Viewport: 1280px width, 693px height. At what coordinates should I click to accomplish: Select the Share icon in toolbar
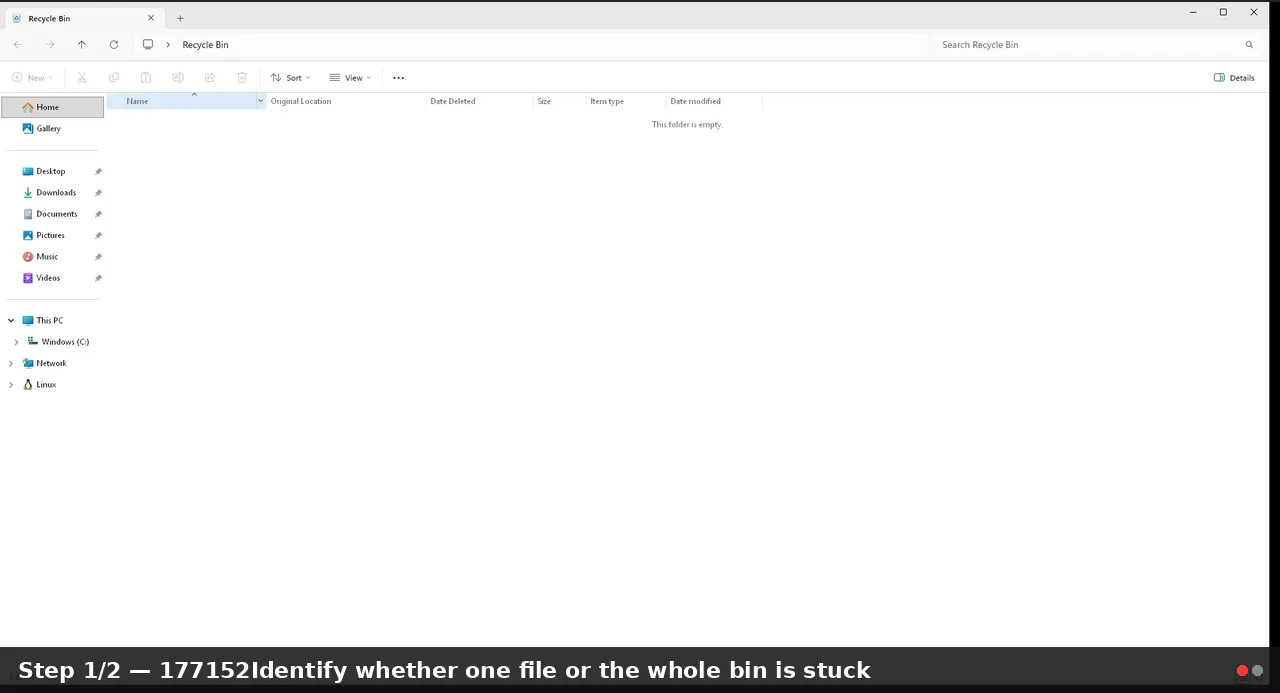tap(210, 78)
